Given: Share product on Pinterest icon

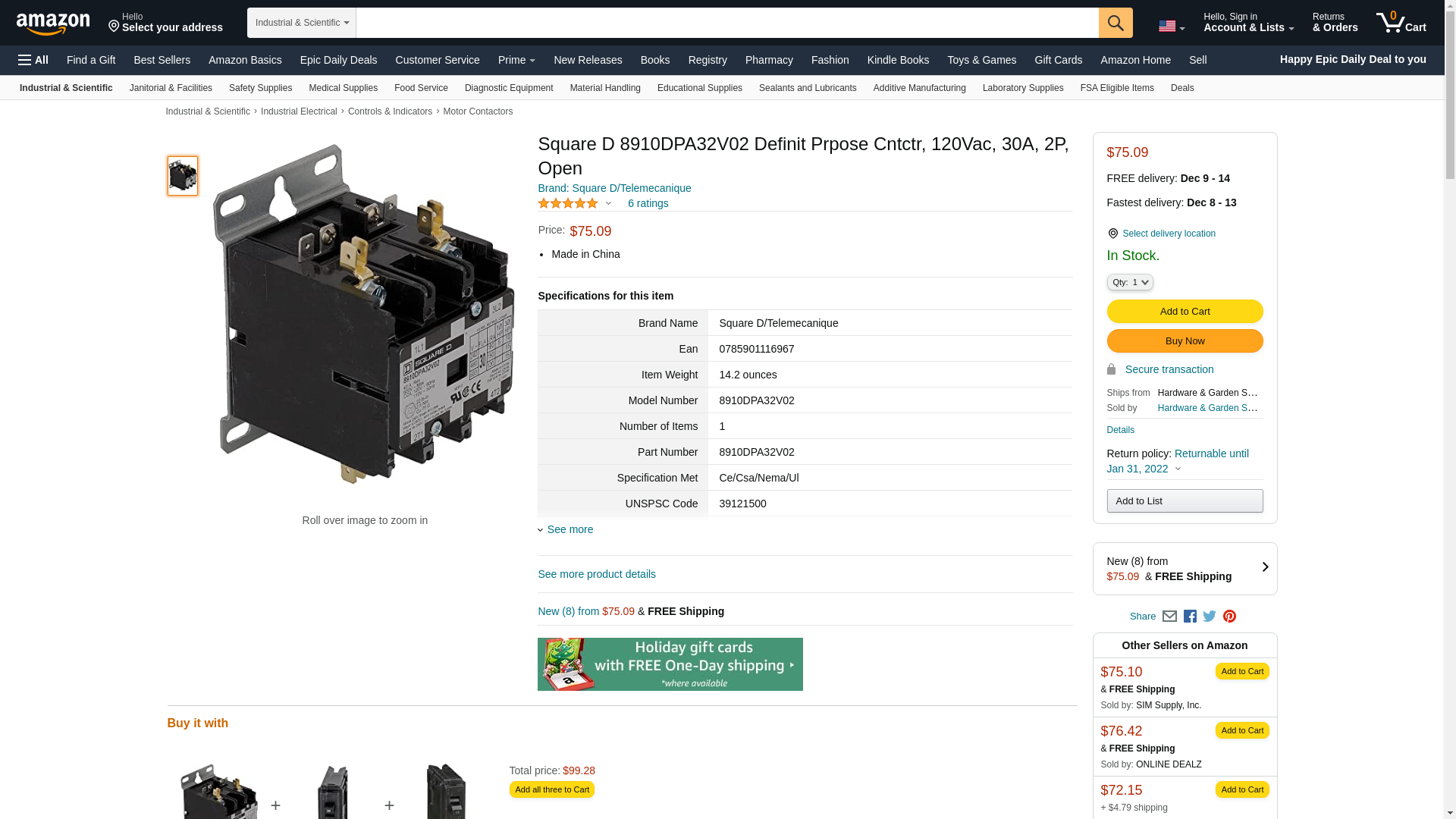Looking at the screenshot, I should (x=1229, y=617).
